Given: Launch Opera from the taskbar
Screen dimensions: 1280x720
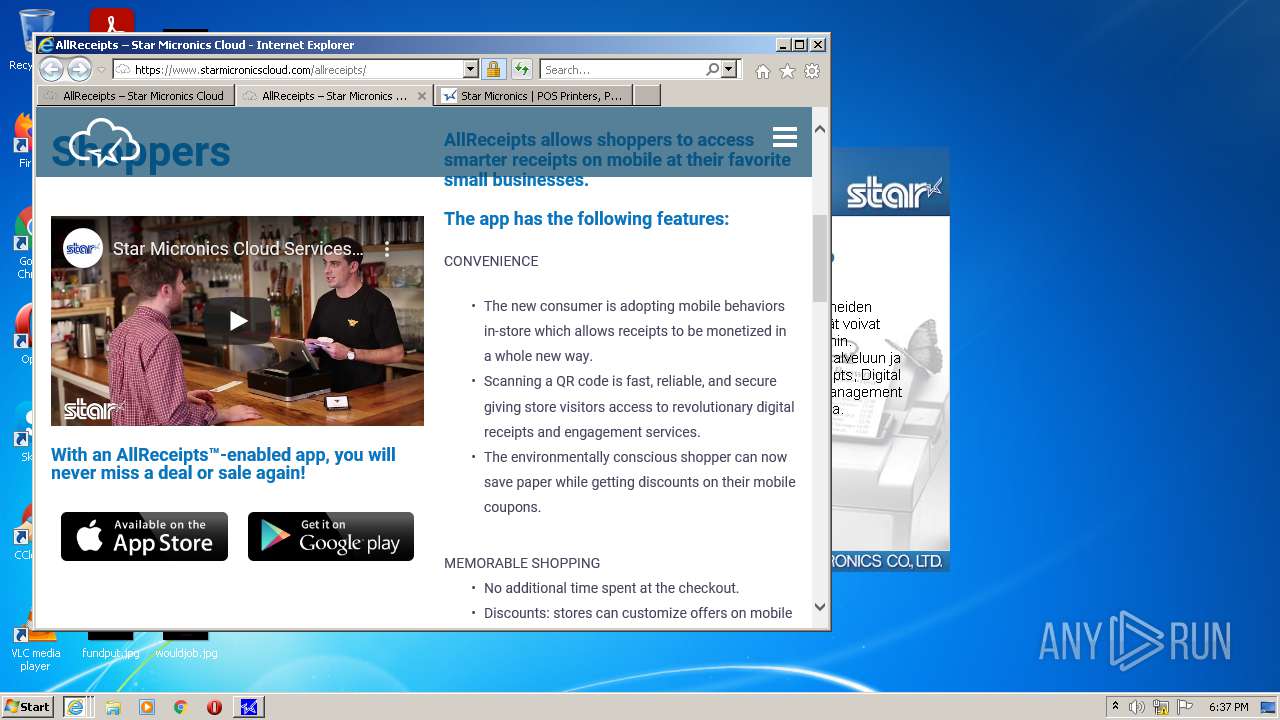Looking at the screenshot, I should point(214,707).
